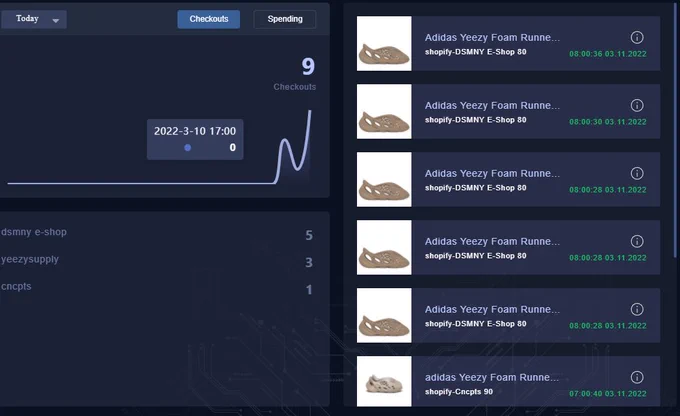Switch to the Checkouts view
This screenshot has height=416, width=680.
click(209, 19)
